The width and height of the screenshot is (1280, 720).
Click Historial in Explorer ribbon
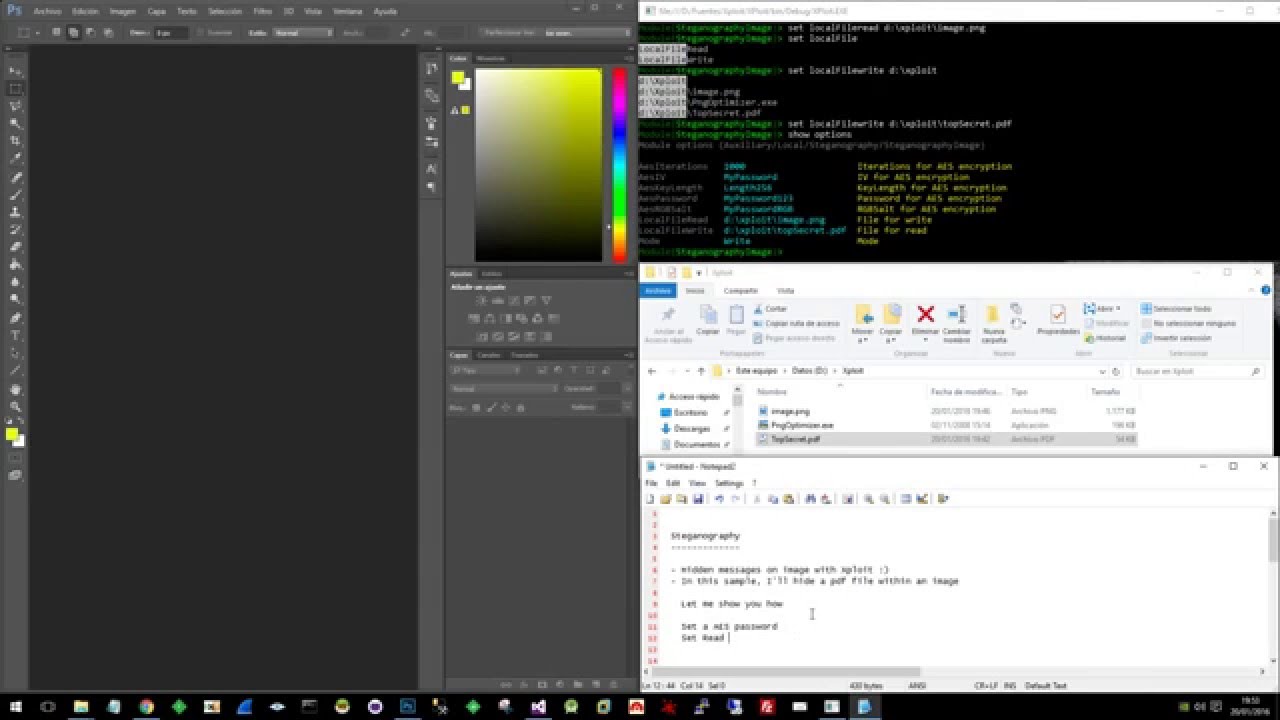pyautogui.click(x=1105, y=338)
